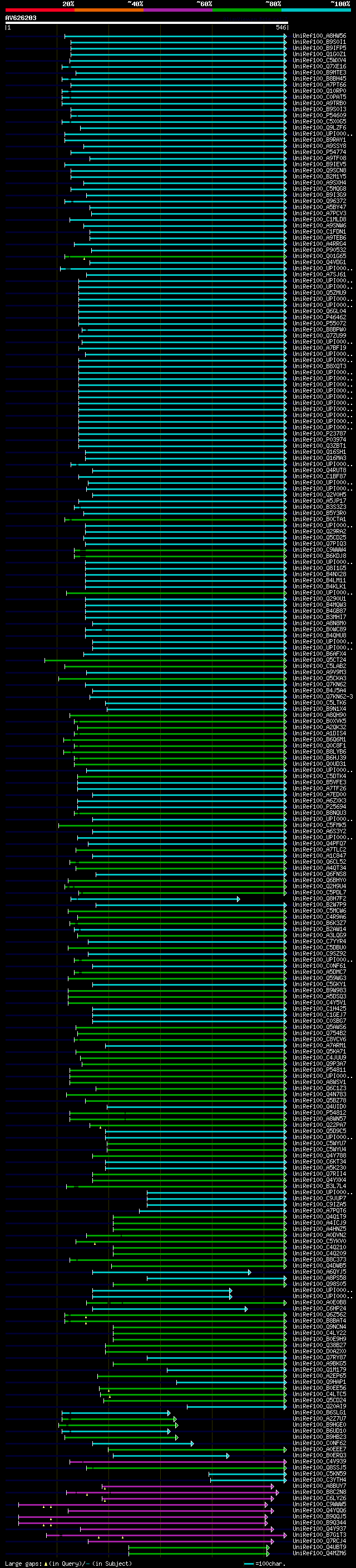Screen dimensions: 356x1568
Task: Click the red ~20% identity legend segment
Action: (39, 10)
